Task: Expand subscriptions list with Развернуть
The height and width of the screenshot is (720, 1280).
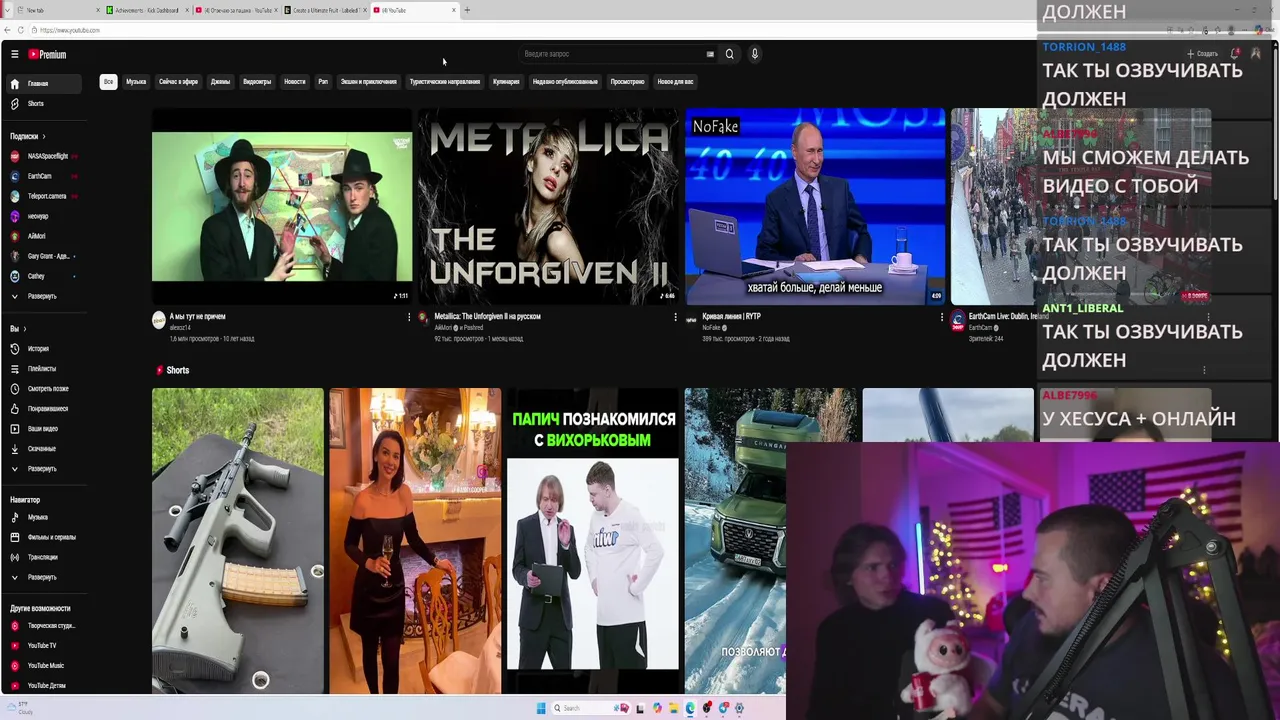Action: pos(43,296)
